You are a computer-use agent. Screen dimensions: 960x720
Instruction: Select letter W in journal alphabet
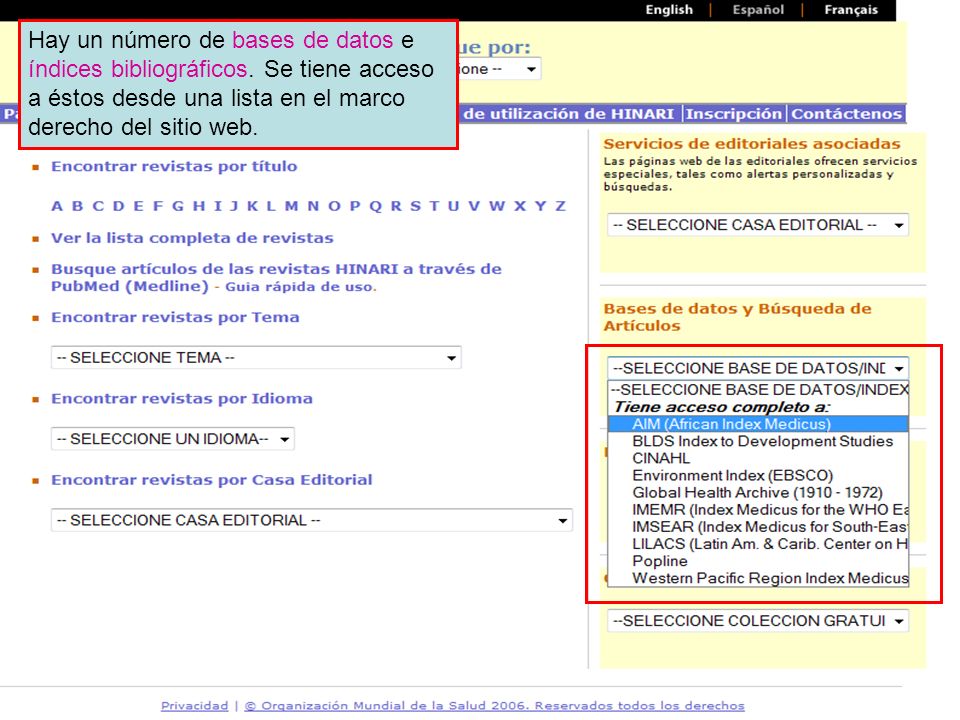tap(497, 206)
